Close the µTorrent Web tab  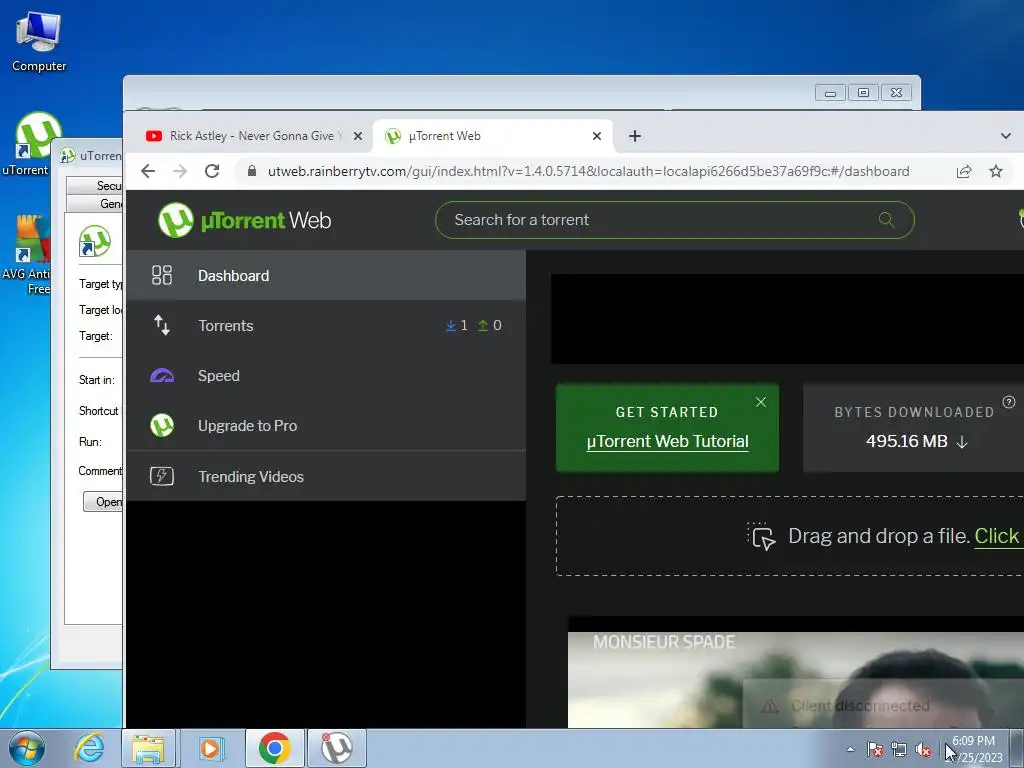(x=597, y=136)
